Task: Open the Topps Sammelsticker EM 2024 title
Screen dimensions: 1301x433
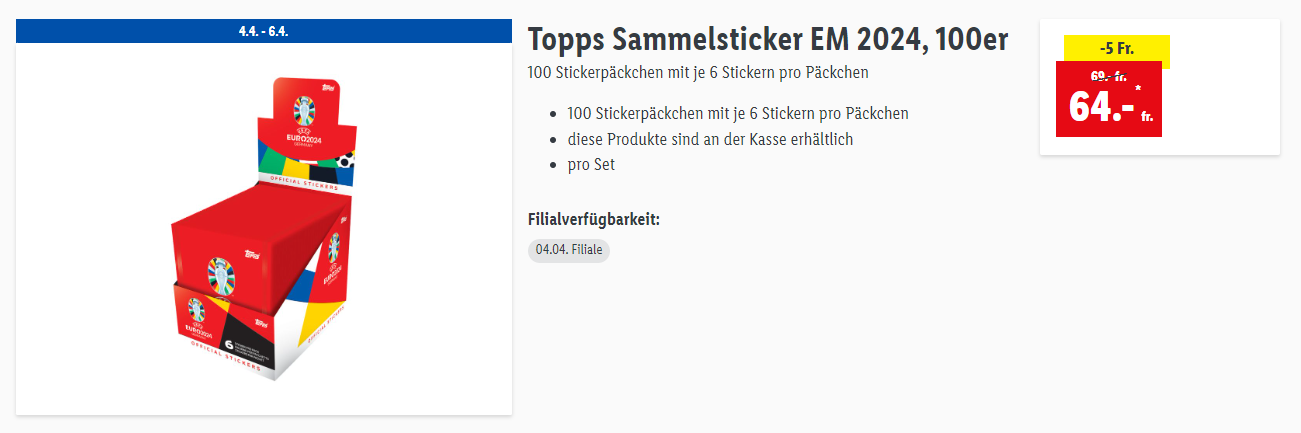Action: click(767, 40)
